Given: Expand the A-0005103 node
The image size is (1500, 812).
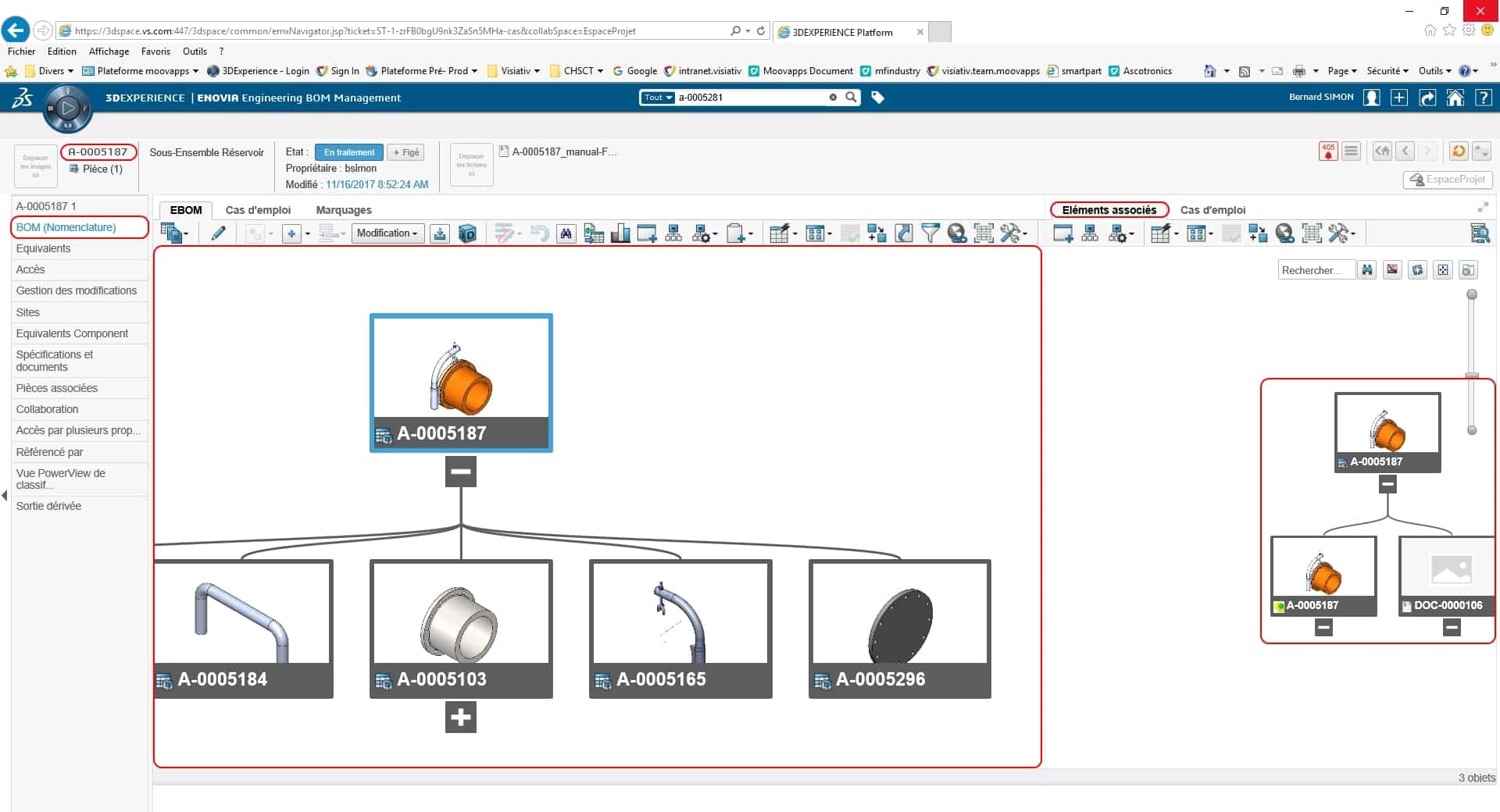Looking at the screenshot, I should tap(461, 717).
